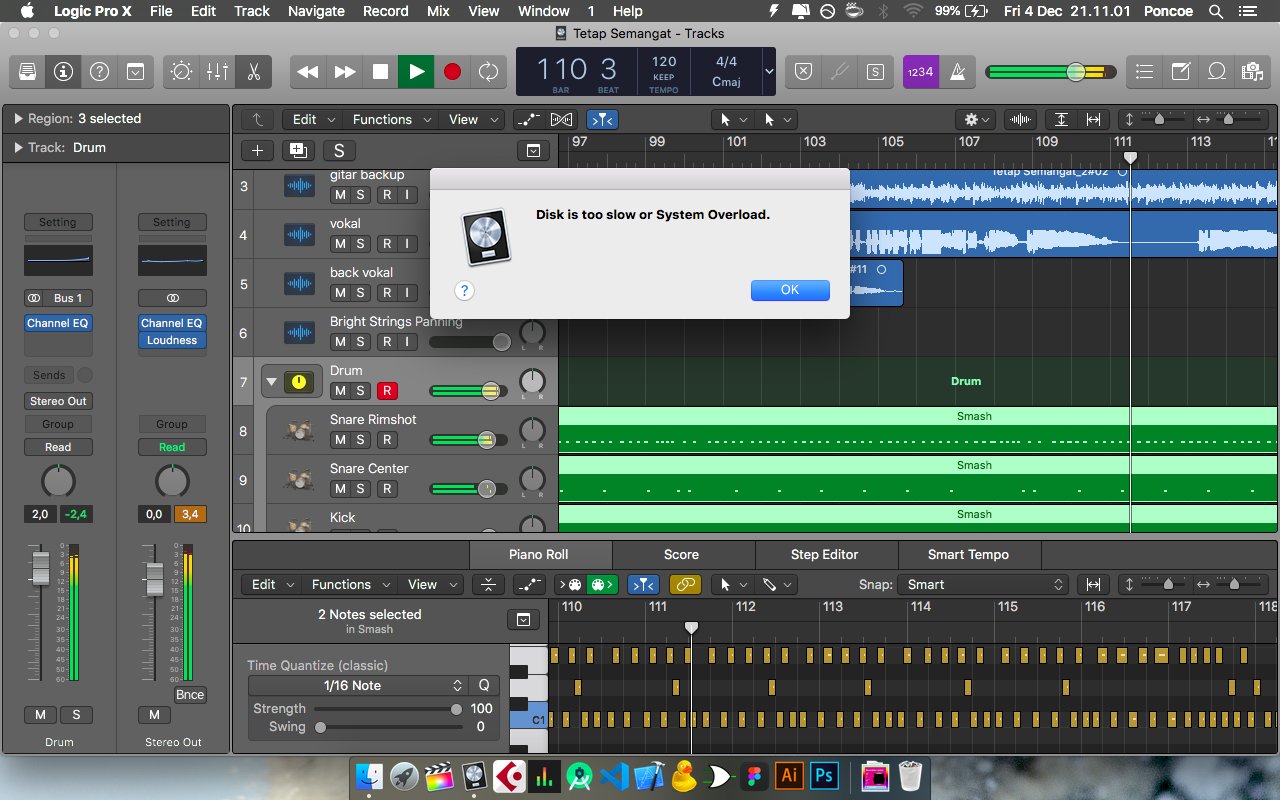The height and width of the screenshot is (800, 1280).
Task: Open the Snap Smart dropdown
Action: pos(982,584)
